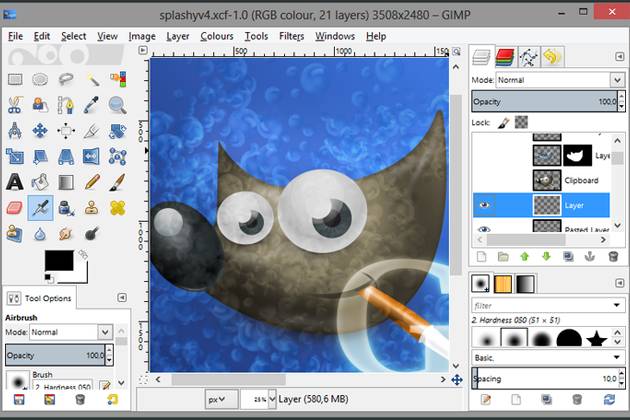Hide the selected 'Layer' layer via its eye

pyautogui.click(x=484, y=205)
